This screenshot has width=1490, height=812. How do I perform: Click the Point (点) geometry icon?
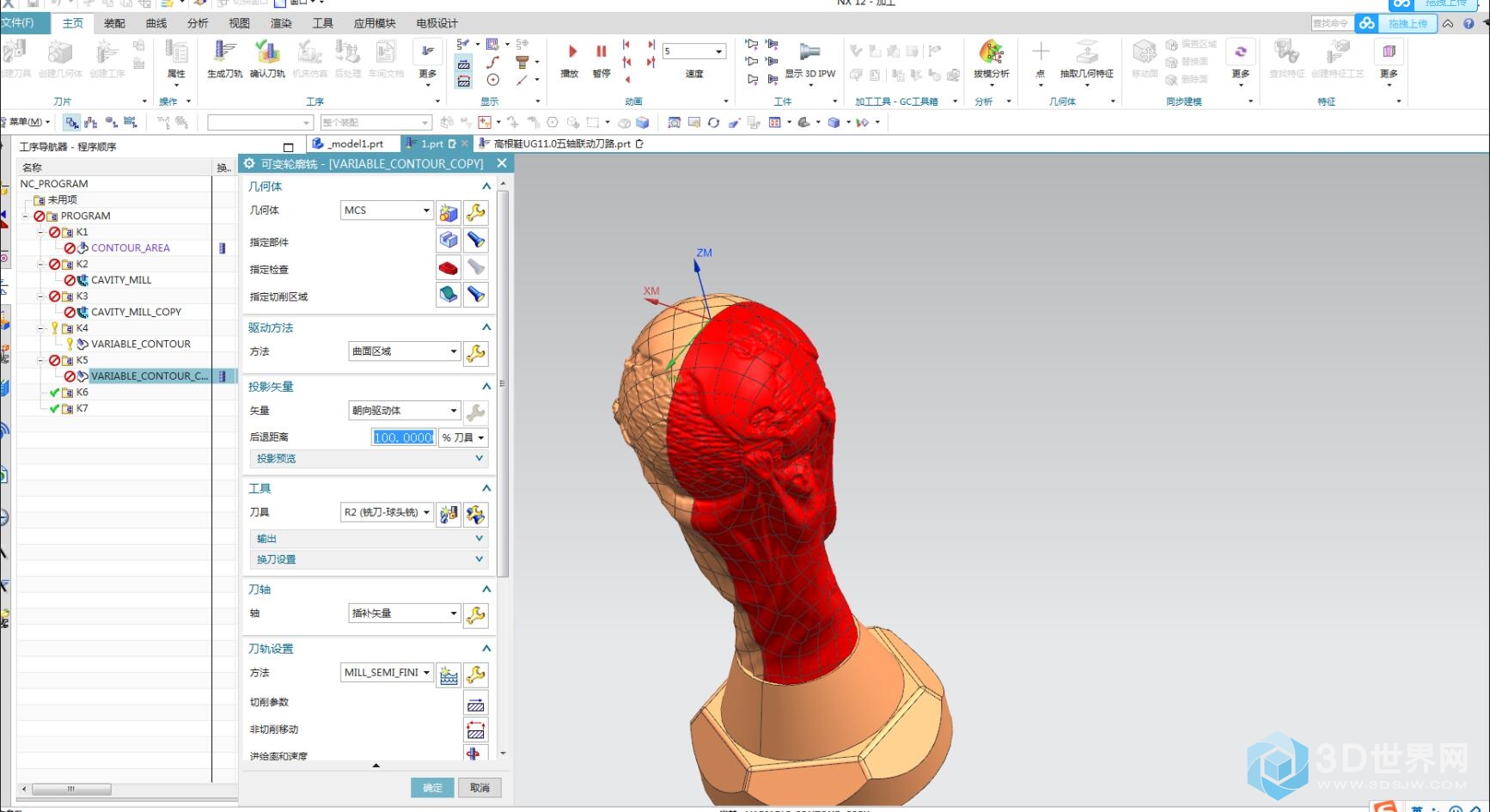[x=1040, y=52]
